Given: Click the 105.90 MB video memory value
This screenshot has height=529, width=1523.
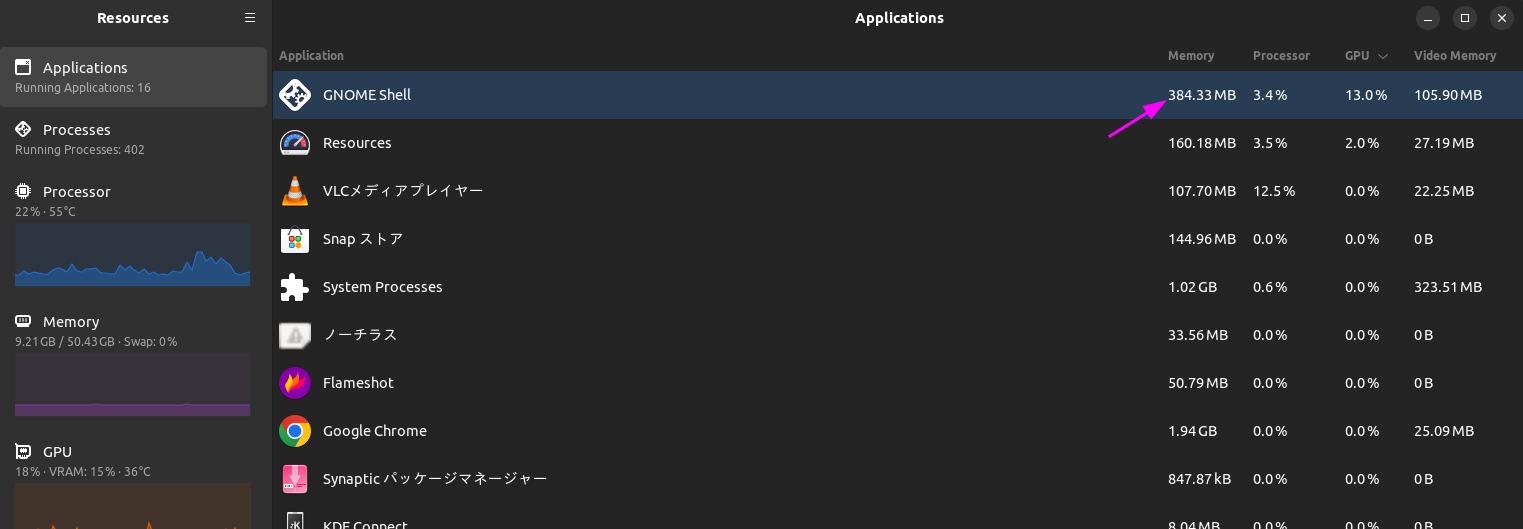Looking at the screenshot, I should (x=1448, y=95).
